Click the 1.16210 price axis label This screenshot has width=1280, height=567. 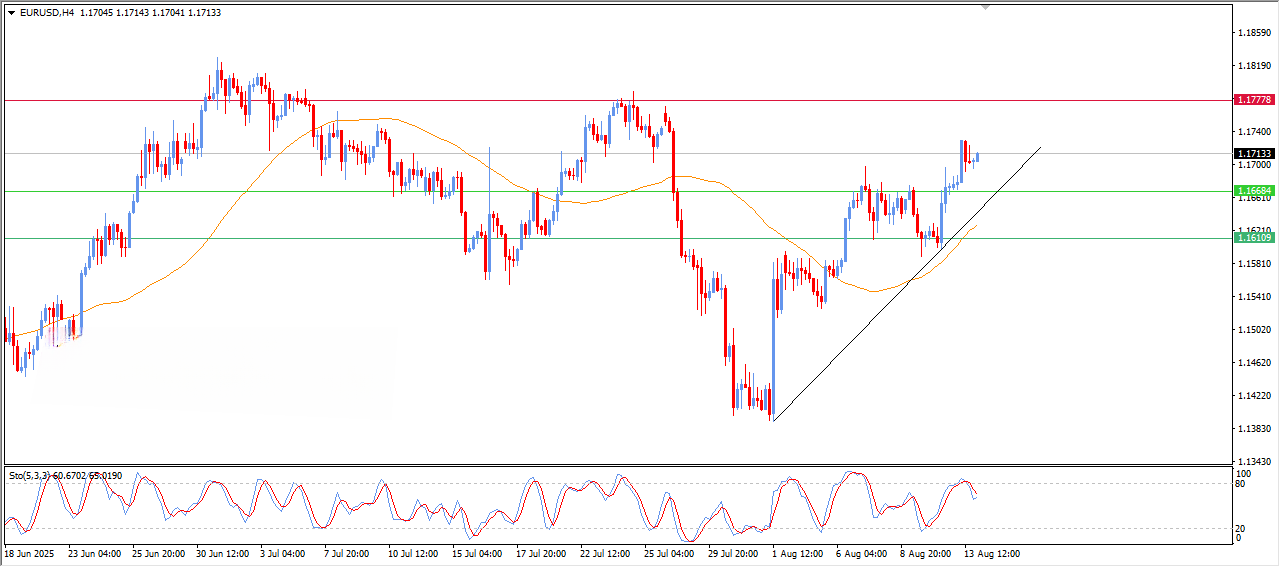pyautogui.click(x=1254, y=231)
